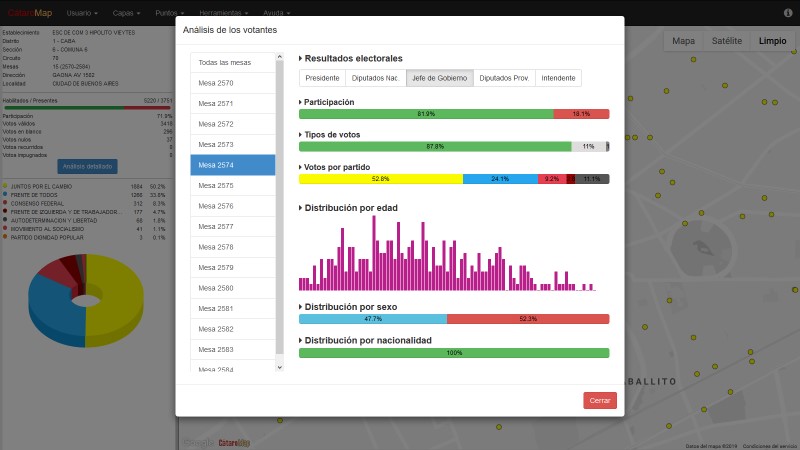This screenshot has width=800, height=450.
Task: Select Todas las mesas in the list
Action: coord(233,62)
